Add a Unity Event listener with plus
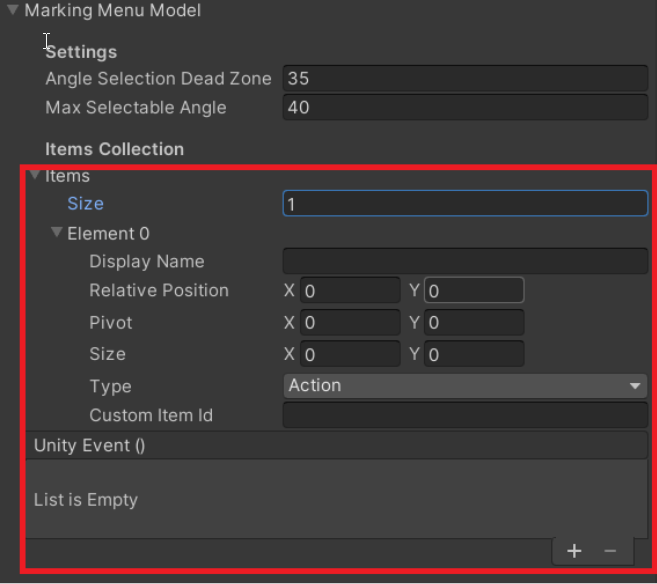657x584 pixels. 574,551
